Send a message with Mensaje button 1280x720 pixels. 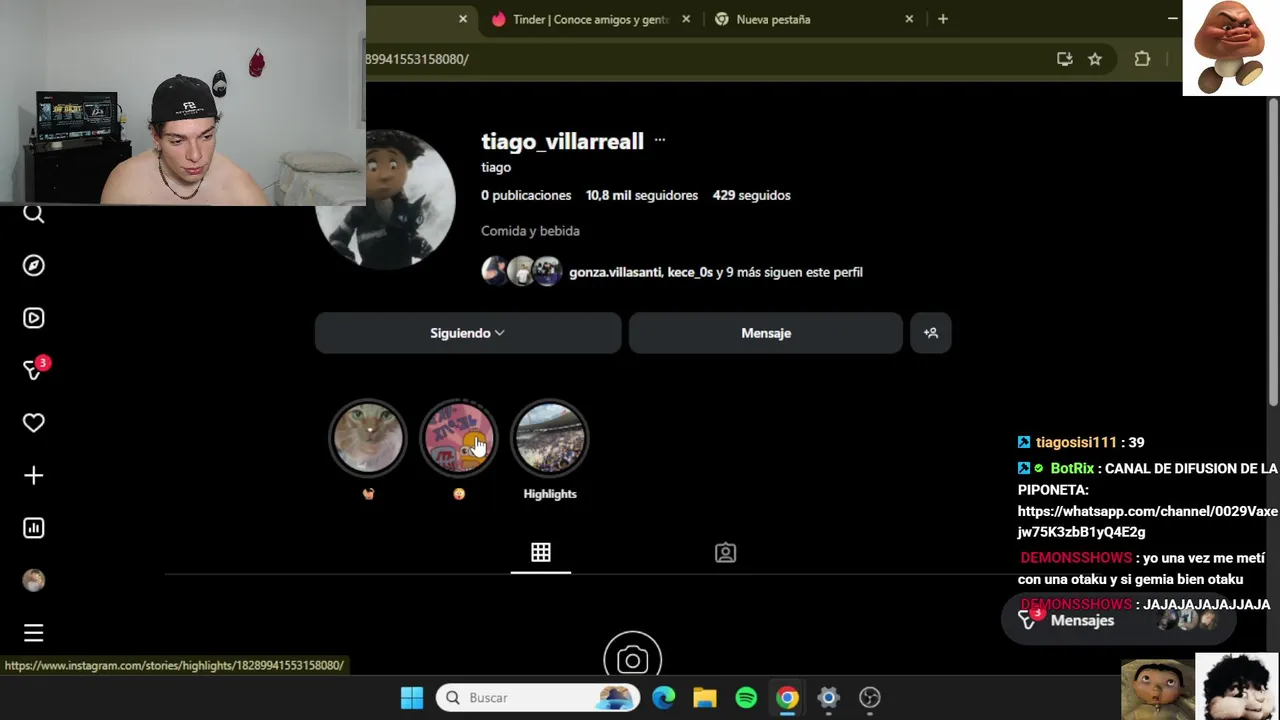point(766,333)
